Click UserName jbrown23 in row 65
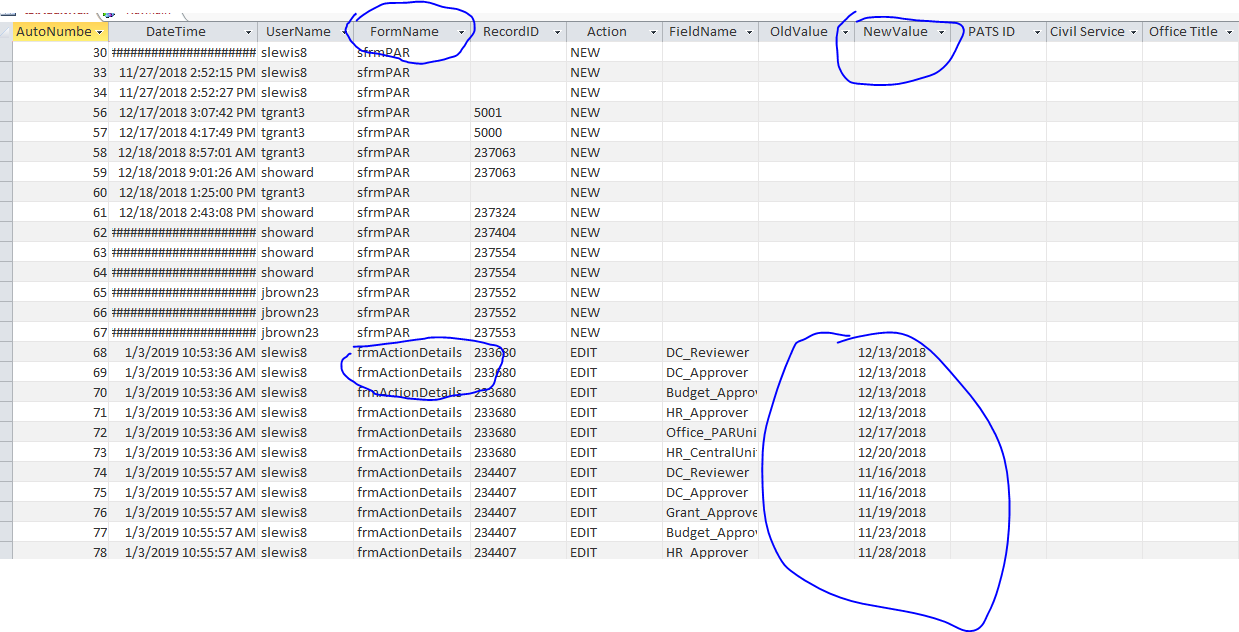The image size is (1239, 632). pyautogui.click(x=305, y=292)
